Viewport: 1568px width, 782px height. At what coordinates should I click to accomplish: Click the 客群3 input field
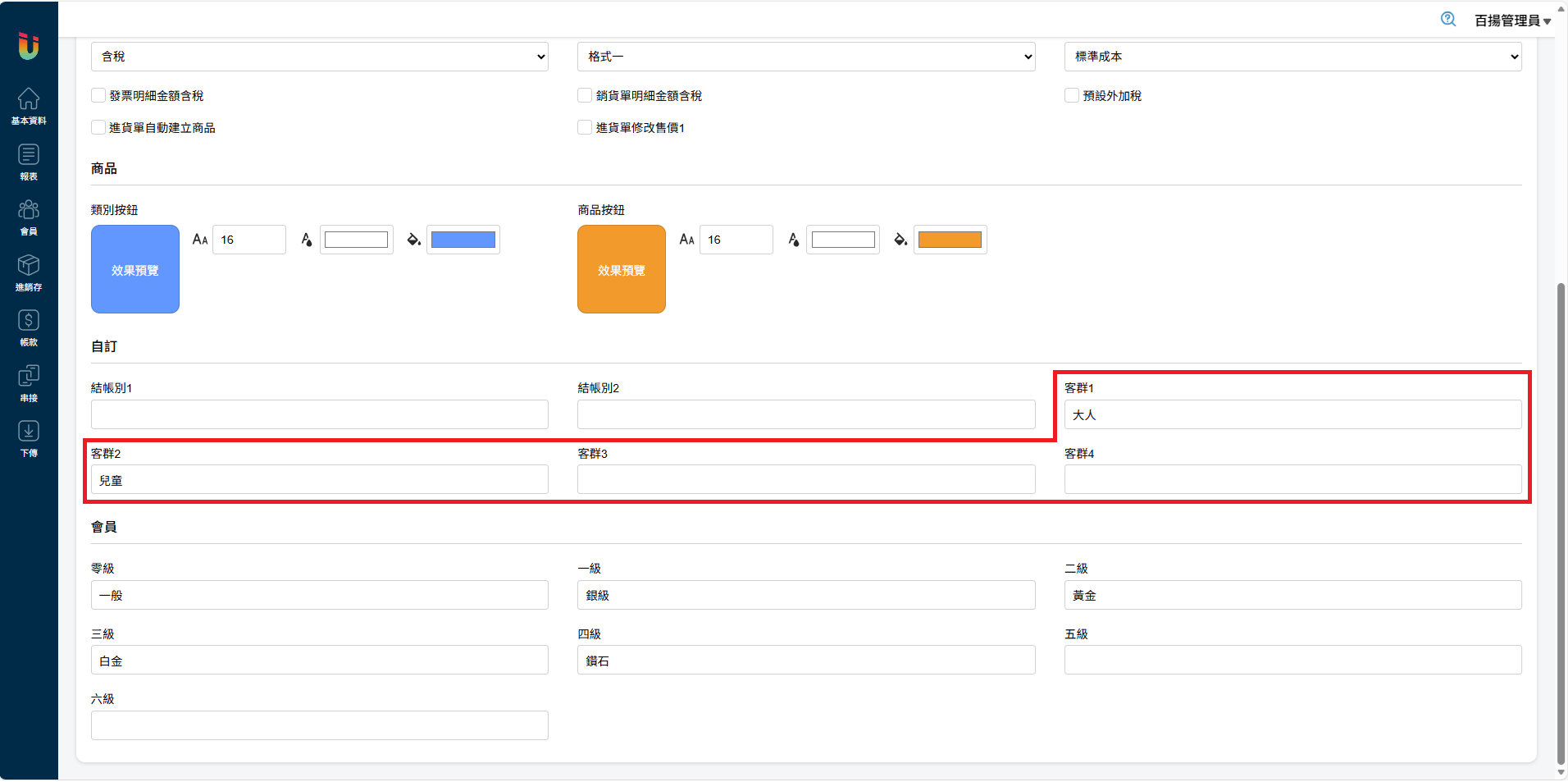[x=806, y=480]
